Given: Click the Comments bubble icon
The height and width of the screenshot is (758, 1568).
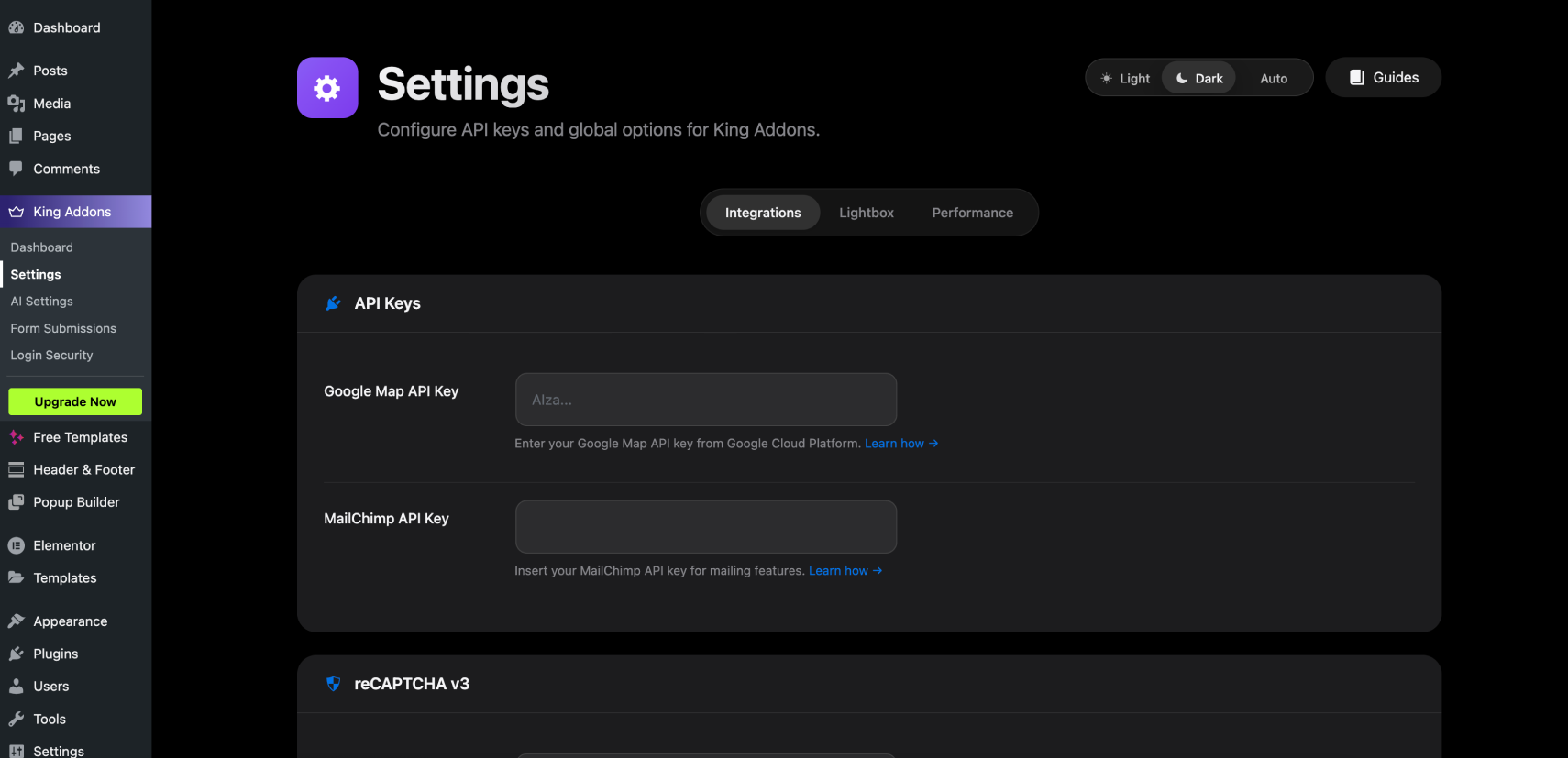Looking at the screenshot, I should pyautogui.click(x=16, y=169).
